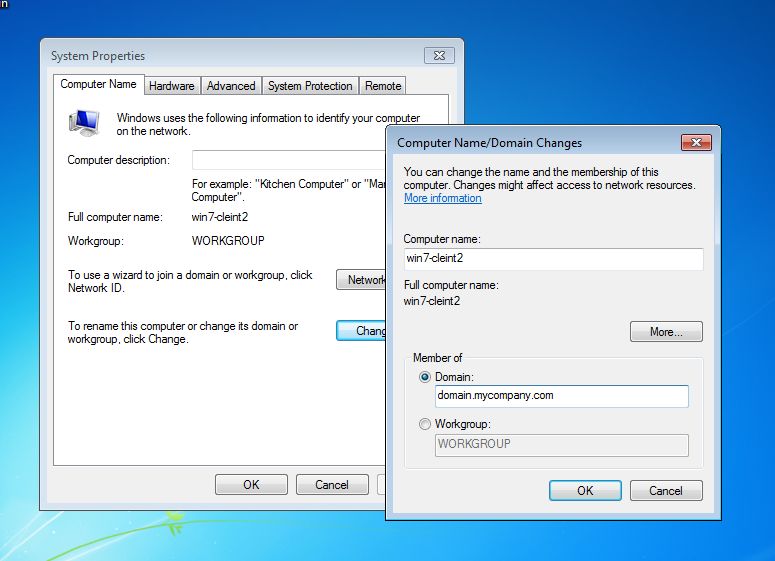Click the Domain field containing domain.mycompany.com
The image size is (775, 561).
(561, 396)
